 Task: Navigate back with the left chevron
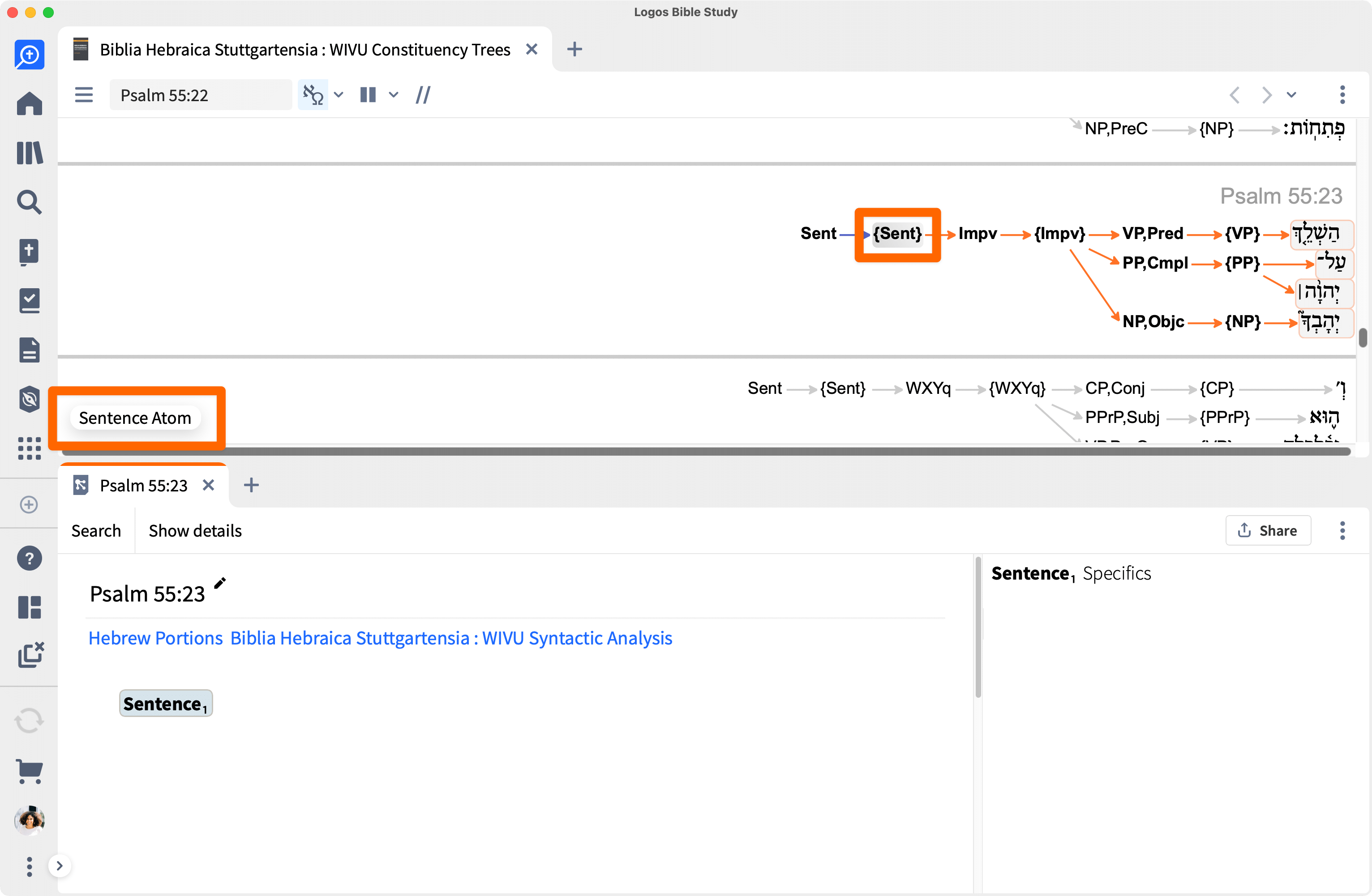[x=1234, y=94]
